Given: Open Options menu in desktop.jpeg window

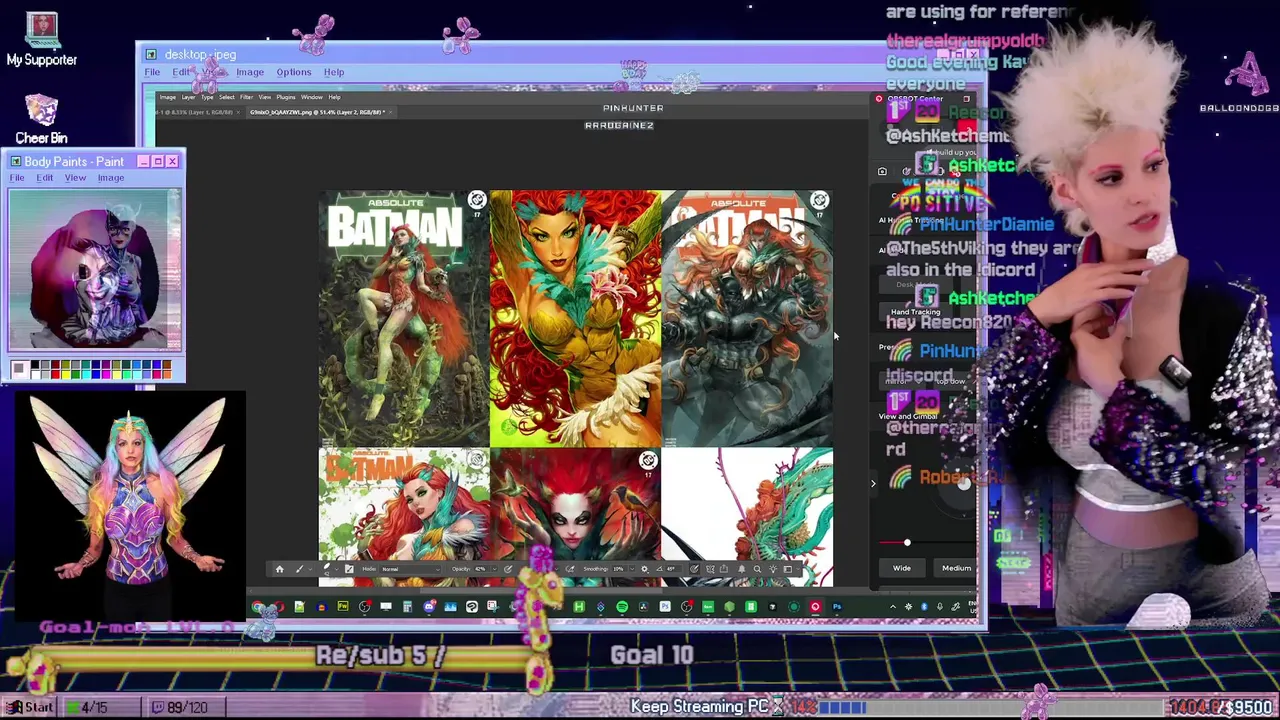Looking at the screenshot, I should click(x=294, y=72).
